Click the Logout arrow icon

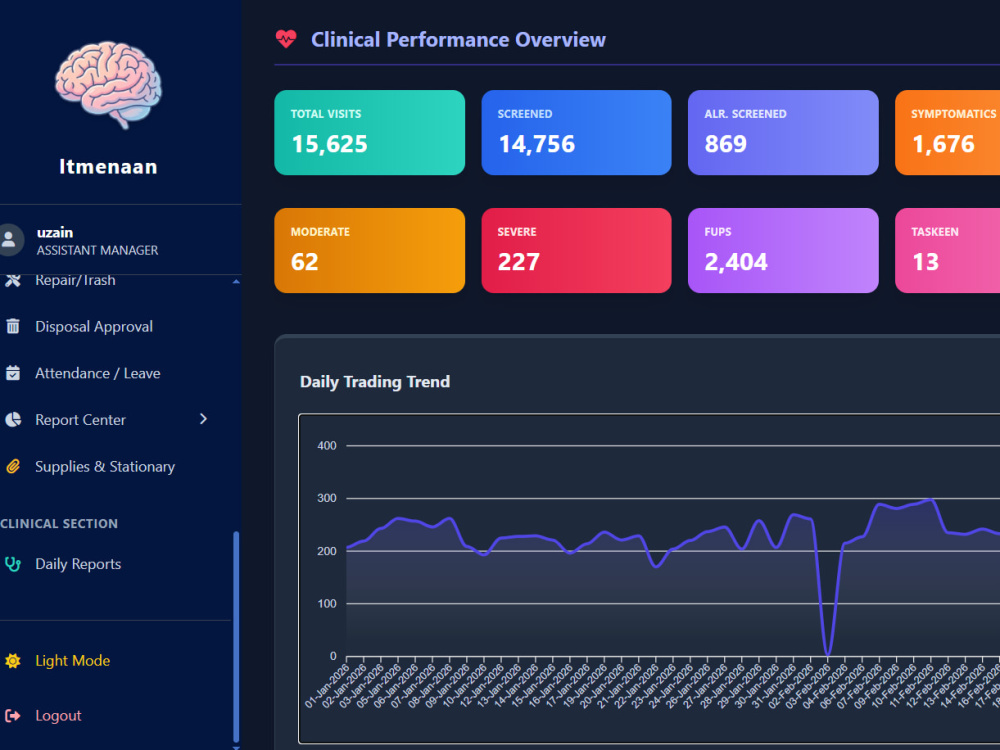[x=13, y=716]
